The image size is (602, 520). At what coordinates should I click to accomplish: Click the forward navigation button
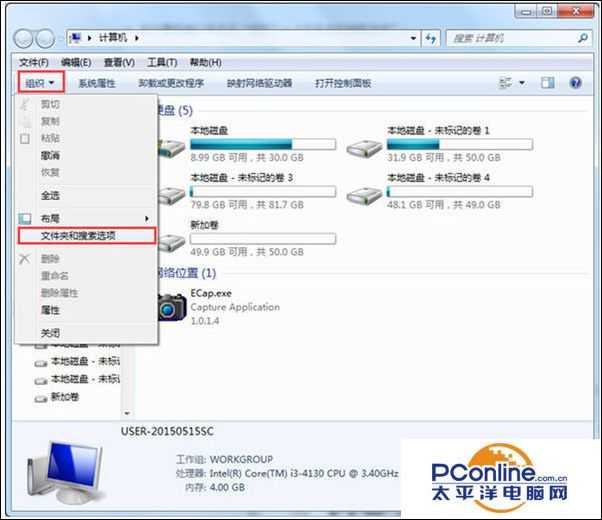45,39
